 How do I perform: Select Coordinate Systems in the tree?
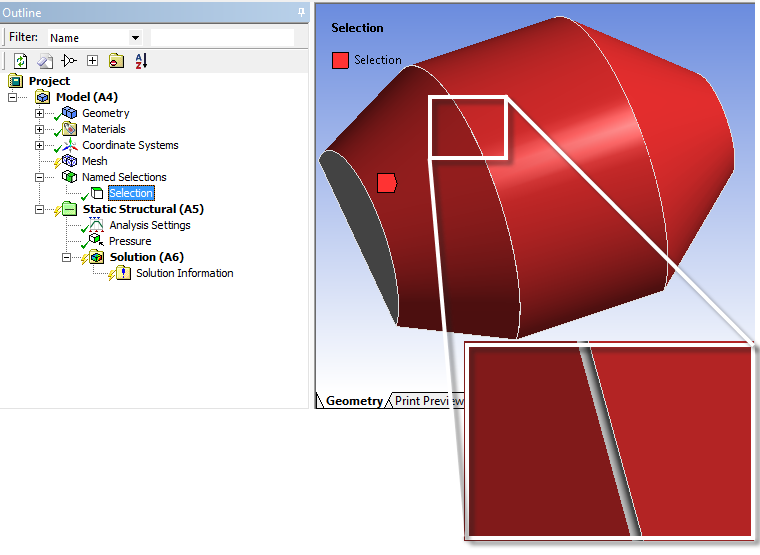(x=130, y=145)
